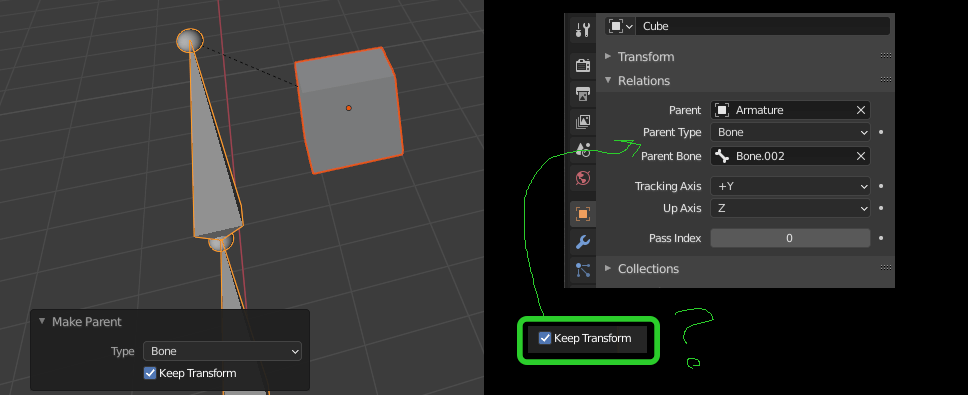Click the animate dot next to Parent Type
The image size is (968, 395).
[881, 132]
